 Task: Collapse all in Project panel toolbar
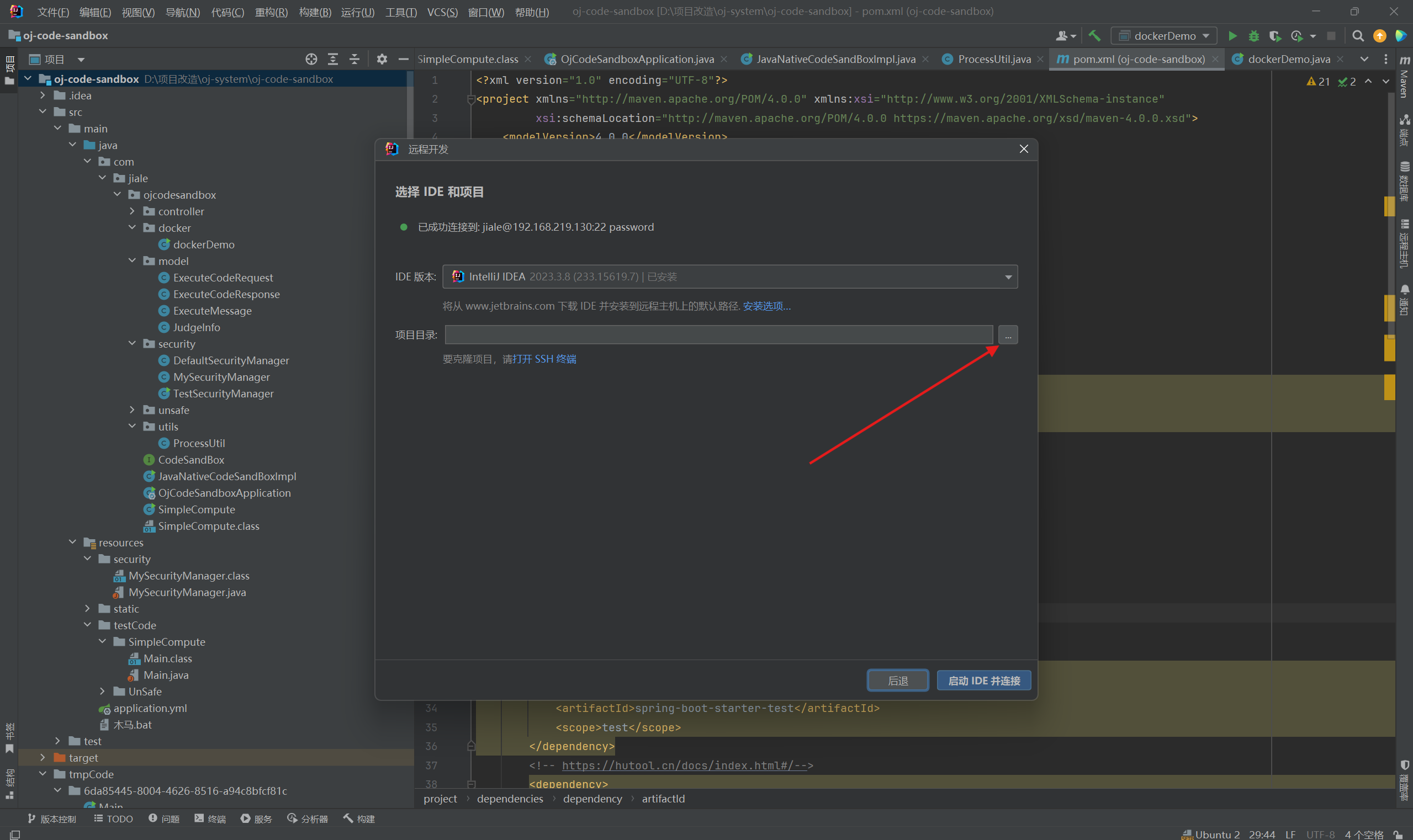(354, 59)
